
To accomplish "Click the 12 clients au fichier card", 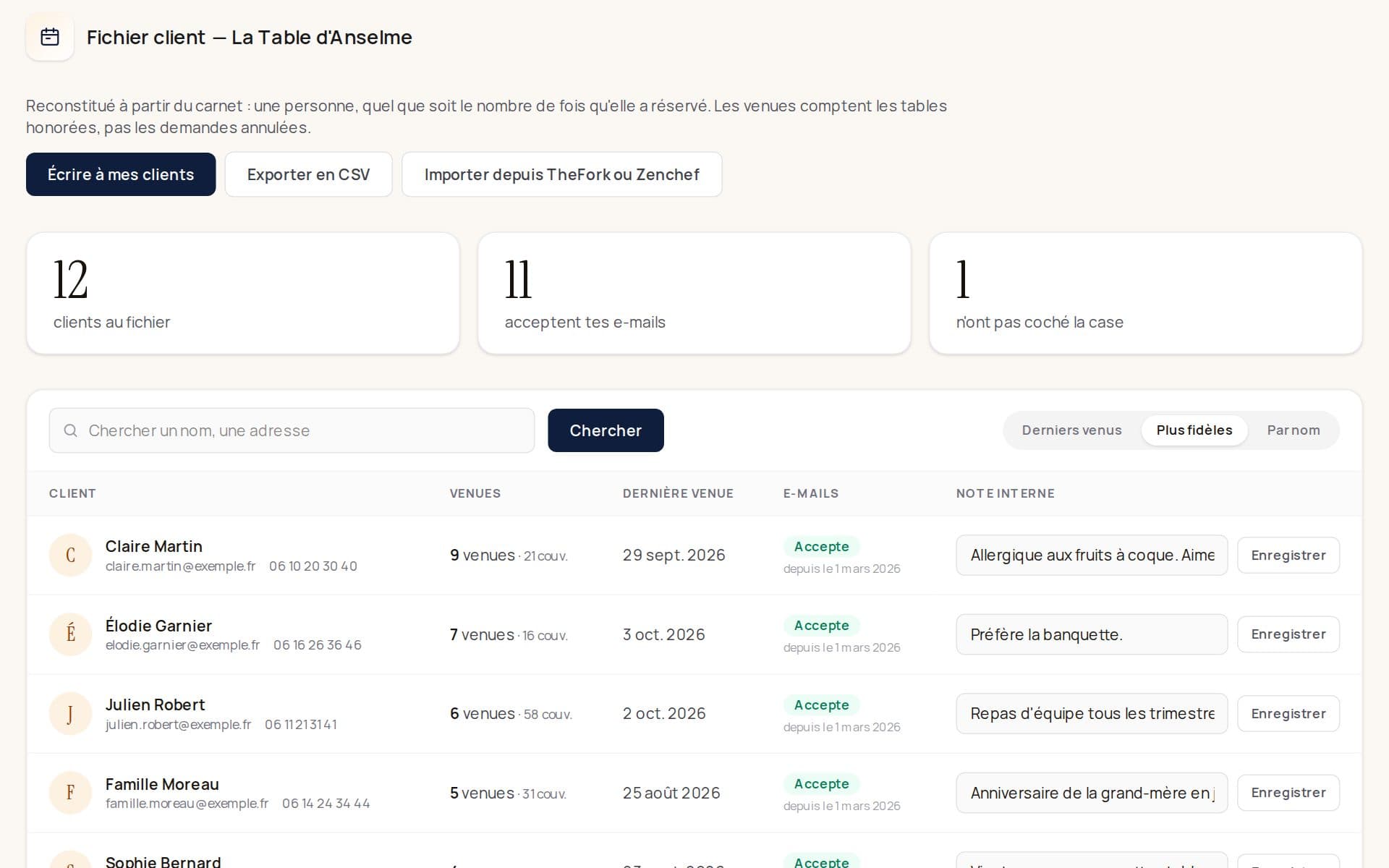I will pos(243,293).
